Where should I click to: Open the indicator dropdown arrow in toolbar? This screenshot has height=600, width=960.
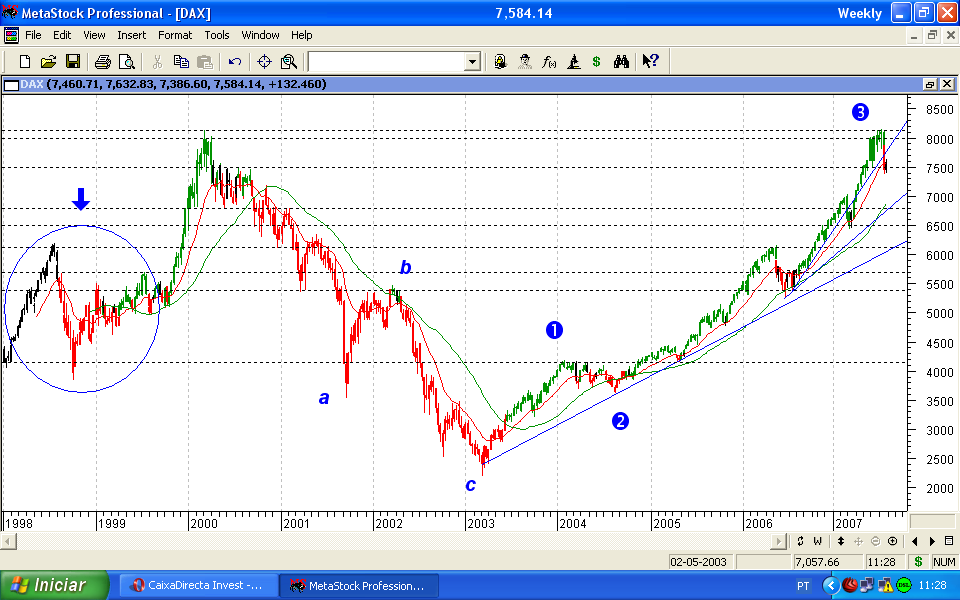pyautogui.click(x=472, y=61)
